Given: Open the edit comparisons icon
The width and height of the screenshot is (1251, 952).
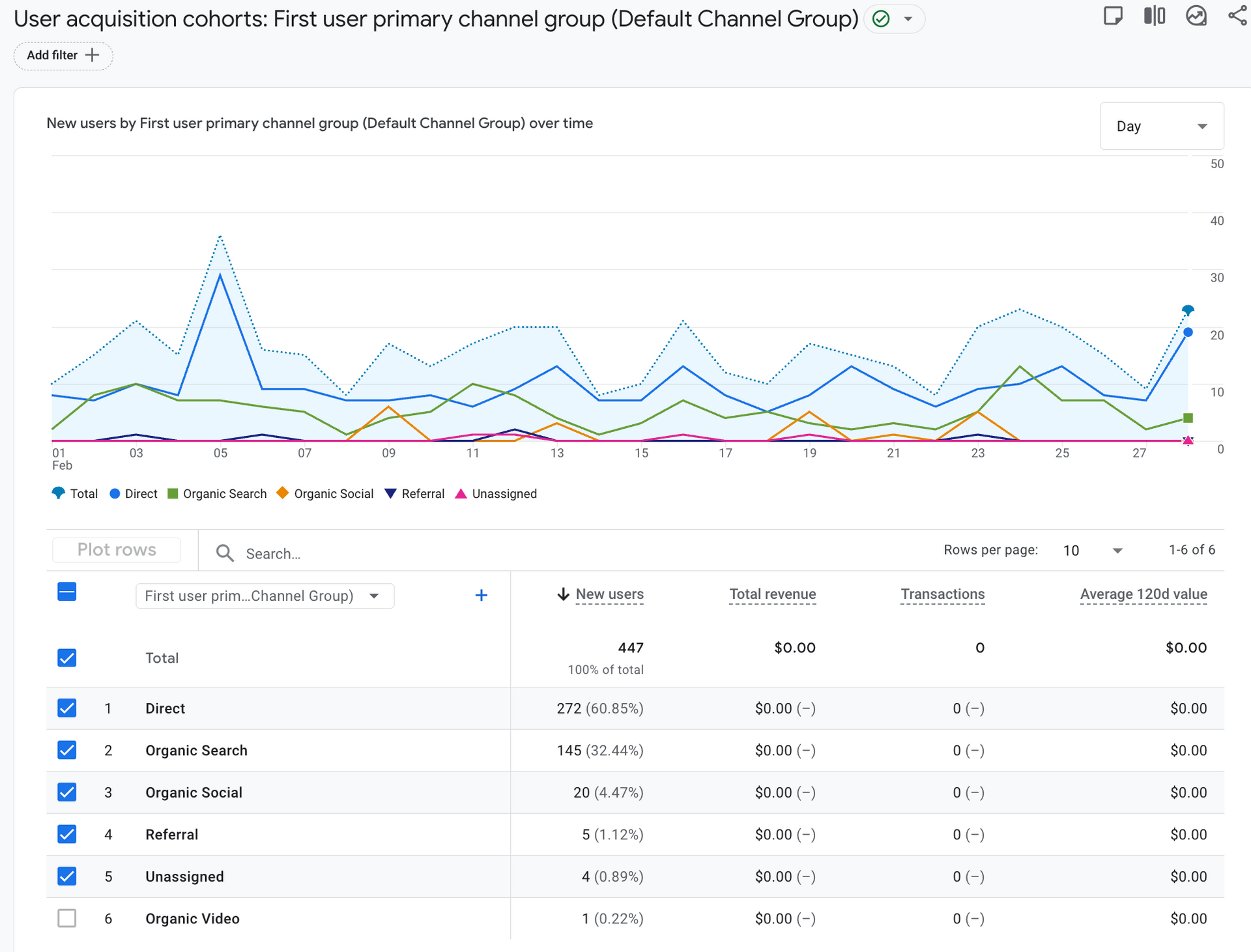Looking at the screenshot, I should pyautogui.click(x=1154, y=16).
